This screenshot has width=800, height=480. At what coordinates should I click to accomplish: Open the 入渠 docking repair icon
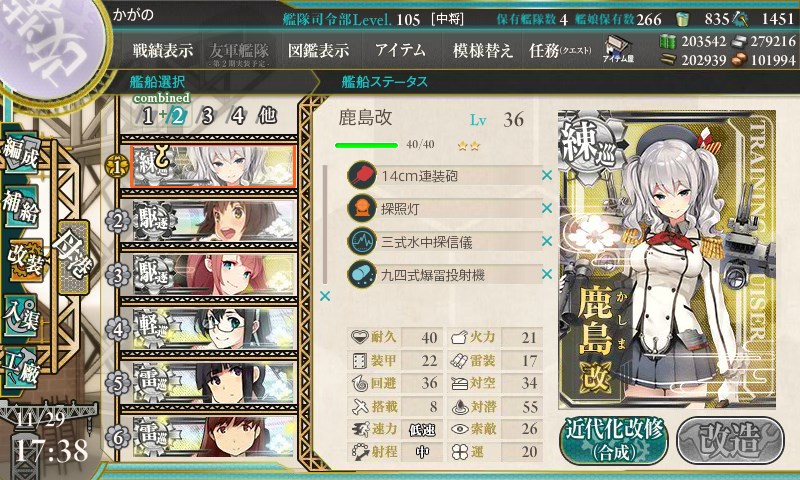pos(21,315)
